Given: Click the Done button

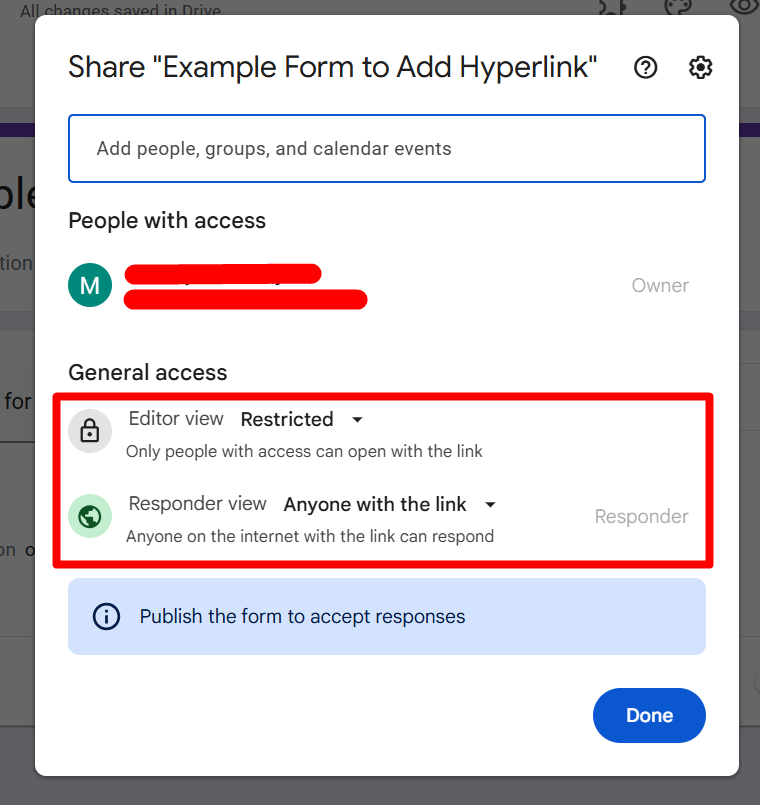Looking at the screenshot, I should [x=649, y=715].
